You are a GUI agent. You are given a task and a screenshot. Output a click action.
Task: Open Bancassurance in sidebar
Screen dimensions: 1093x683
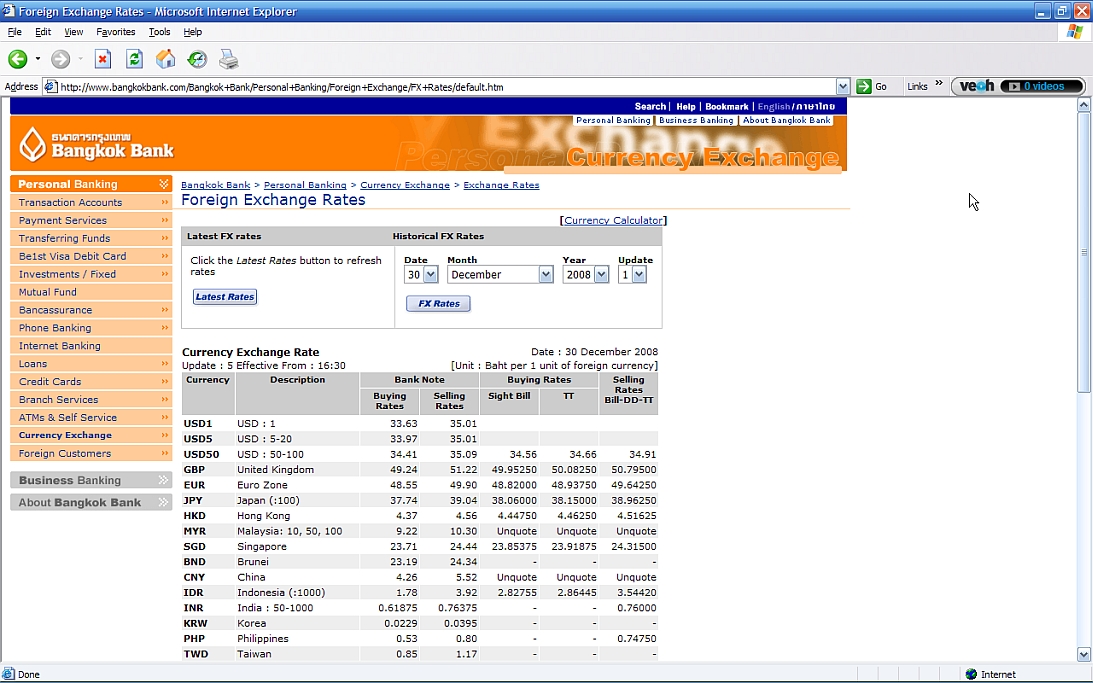pyautogui.click(x=91, y=309)
